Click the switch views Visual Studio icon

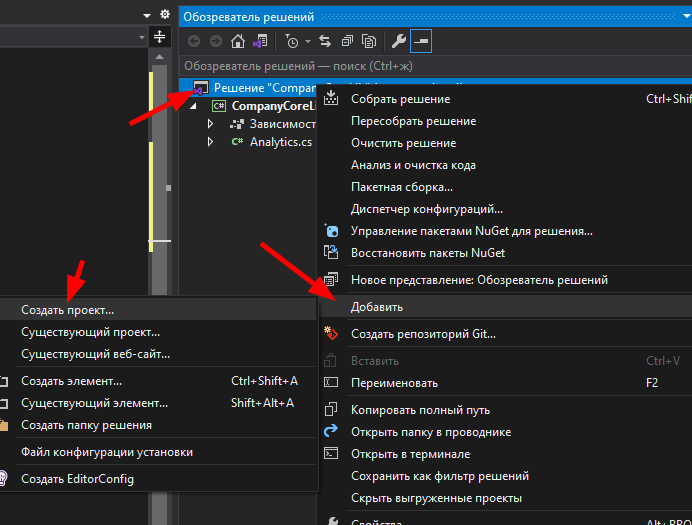coord(259,41)
